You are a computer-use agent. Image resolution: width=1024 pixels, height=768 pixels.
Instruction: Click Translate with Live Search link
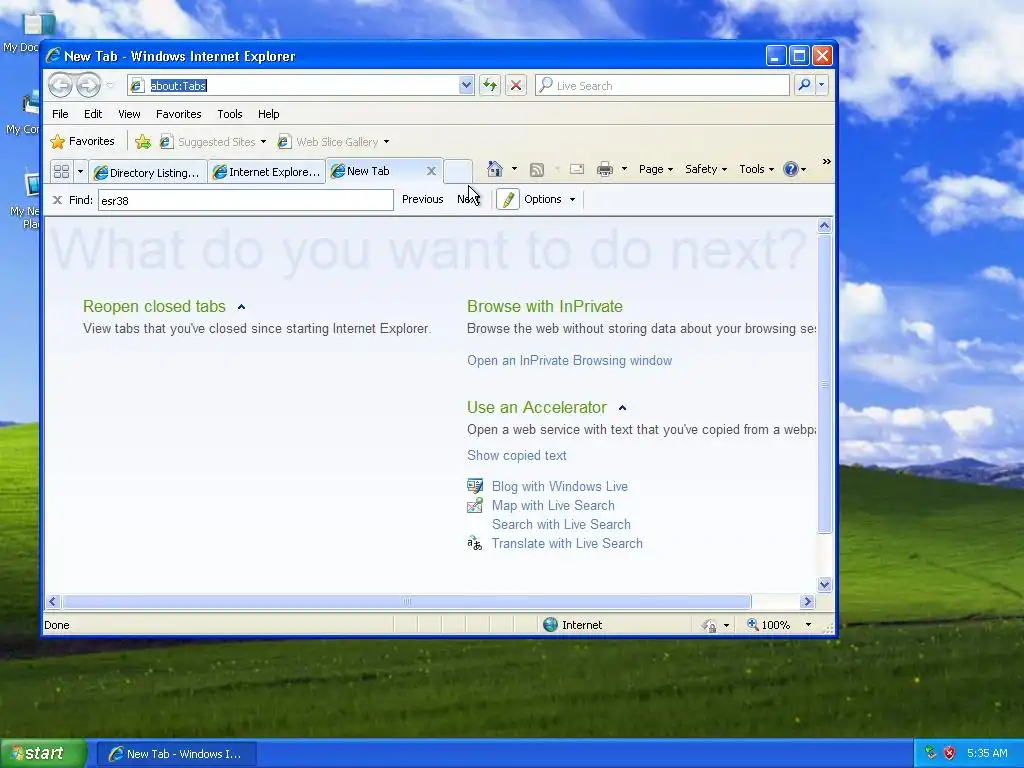click(567, 543)
